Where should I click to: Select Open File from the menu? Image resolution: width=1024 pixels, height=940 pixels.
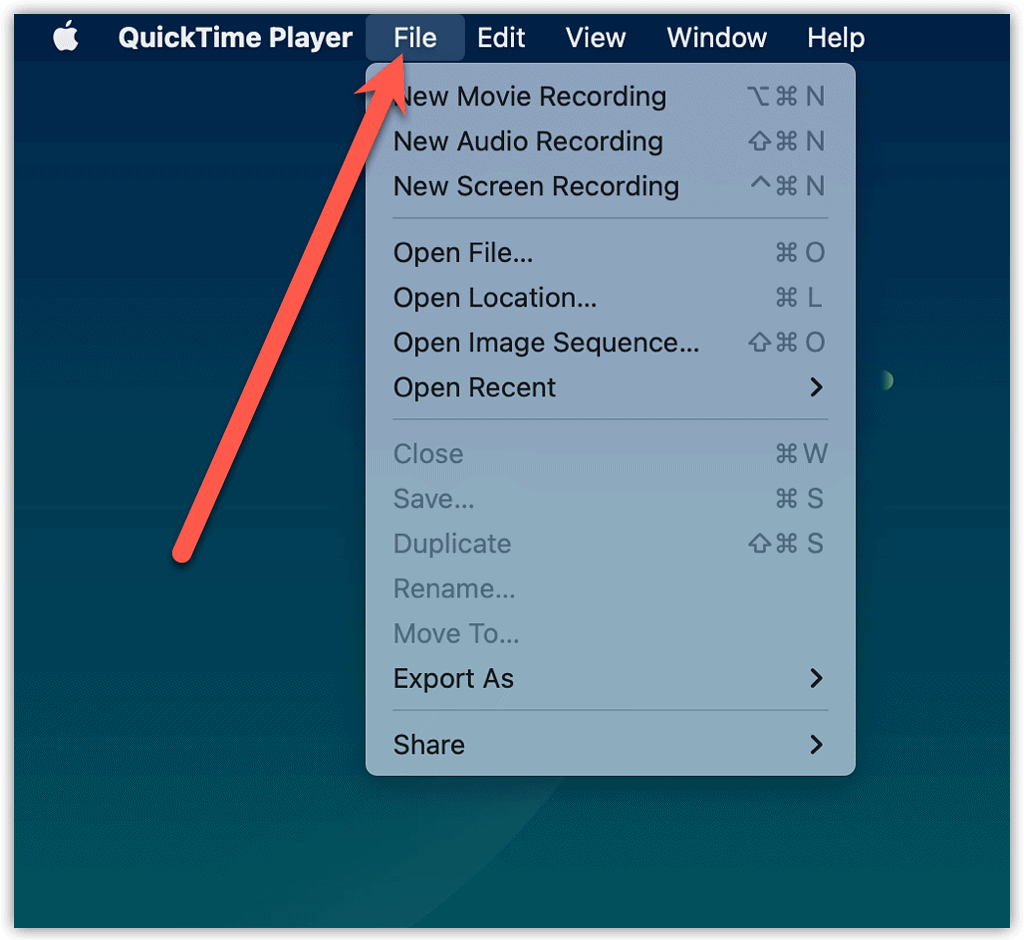(463, 252)
